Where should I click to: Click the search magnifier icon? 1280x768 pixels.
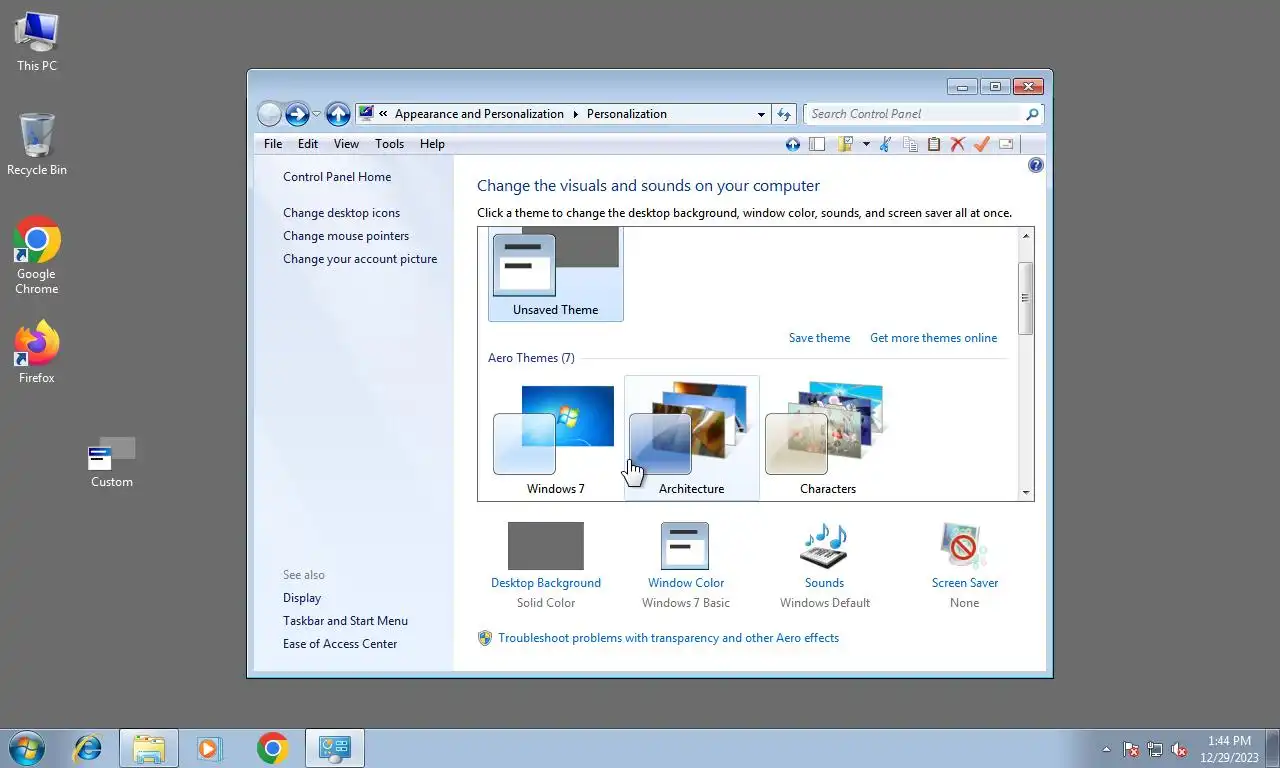[x=1033, y=113]
